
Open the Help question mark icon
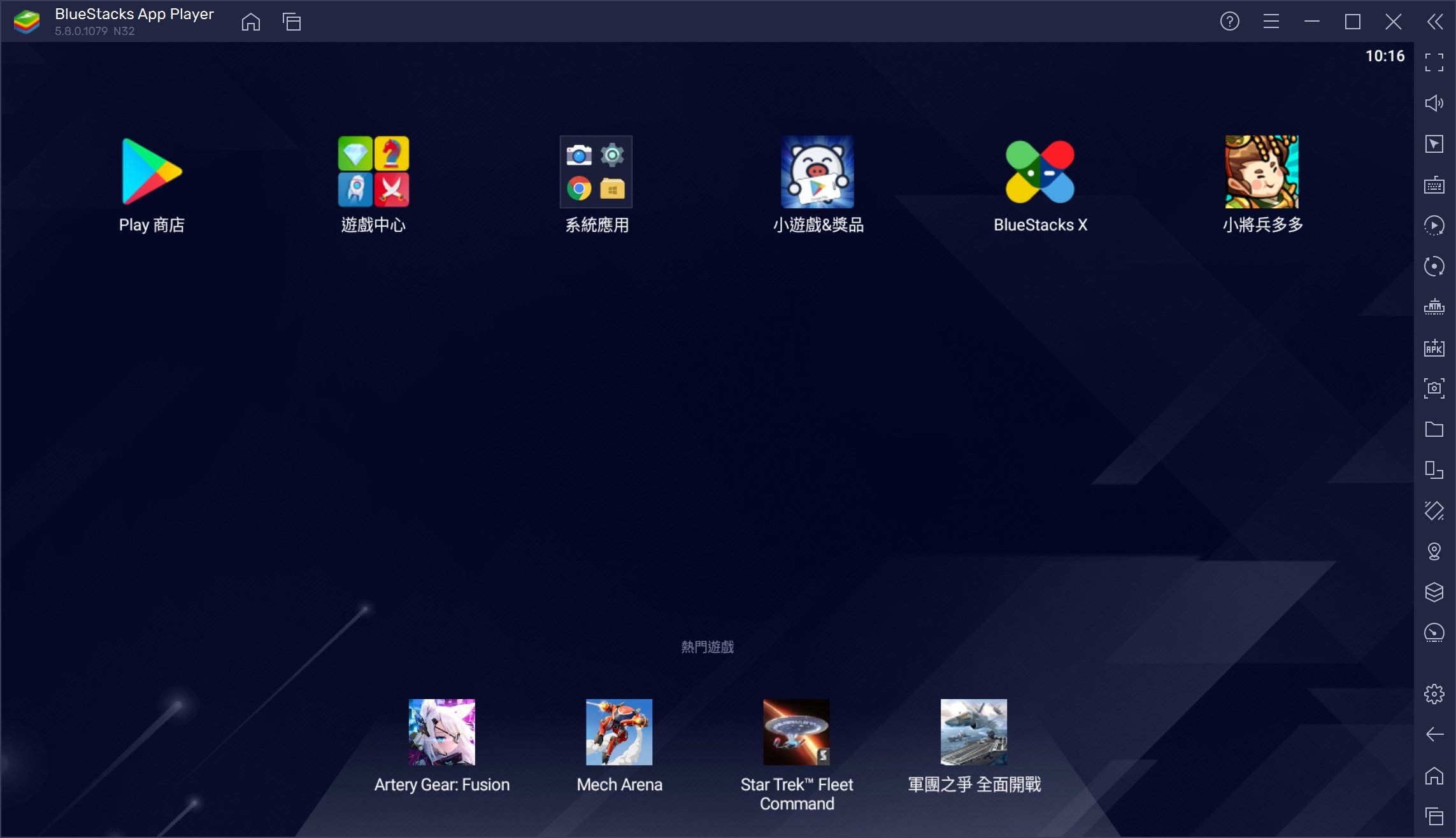(x=1230, y=22)
